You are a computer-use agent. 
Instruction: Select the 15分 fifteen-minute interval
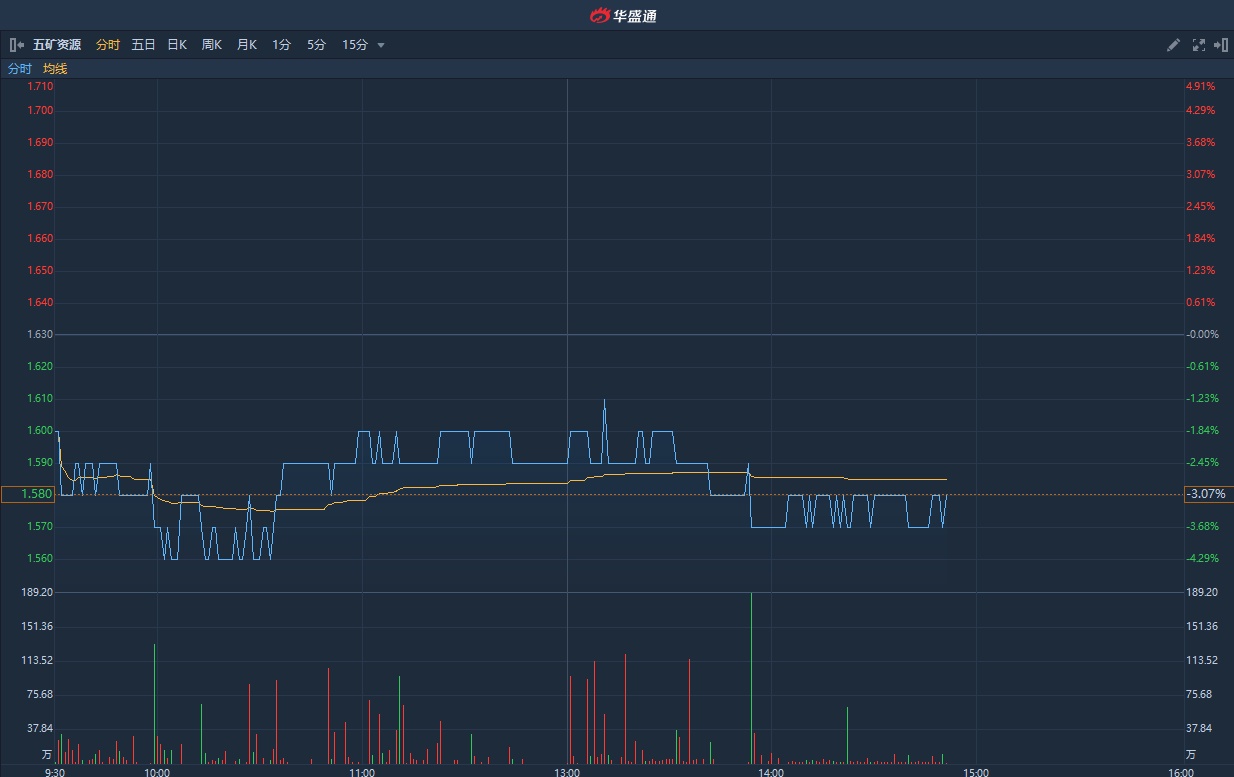(354, 45)
